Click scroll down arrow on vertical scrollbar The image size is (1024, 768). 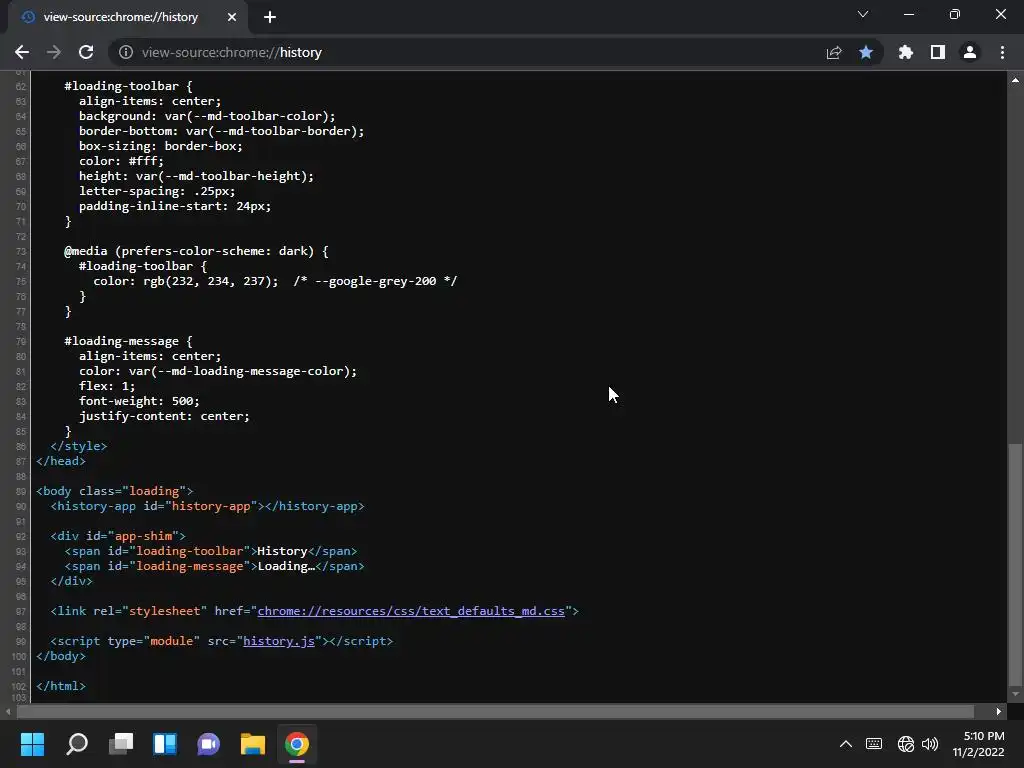(1015, 694)
